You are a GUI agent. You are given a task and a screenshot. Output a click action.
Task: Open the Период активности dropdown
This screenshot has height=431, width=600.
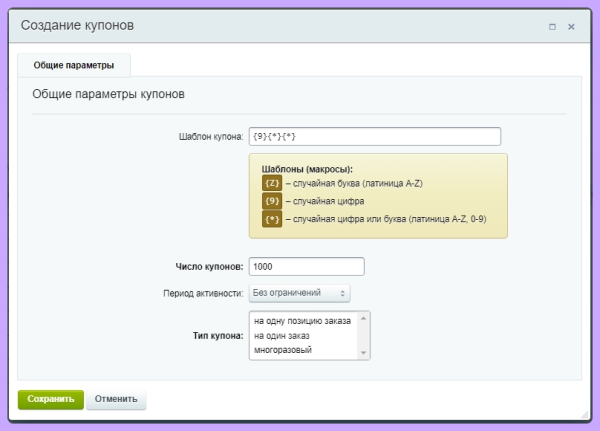[x=300, y=293]
